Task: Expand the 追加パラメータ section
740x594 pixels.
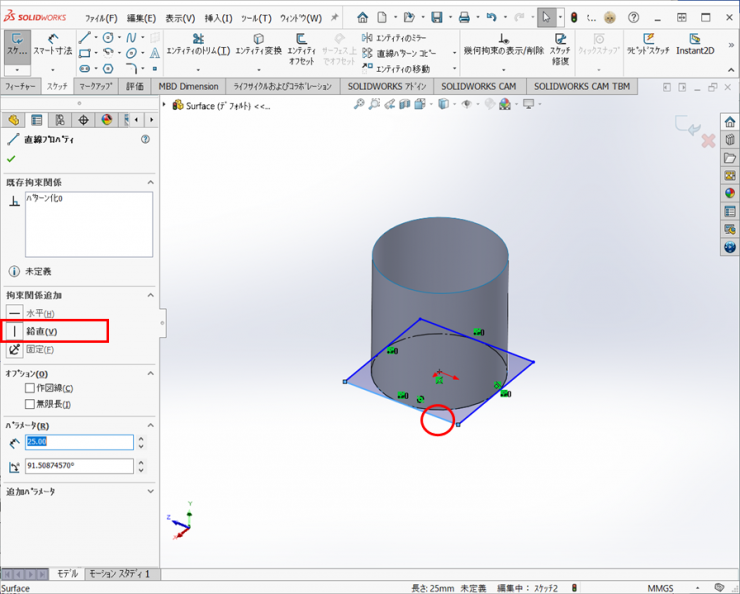Action: coord(150,491)
